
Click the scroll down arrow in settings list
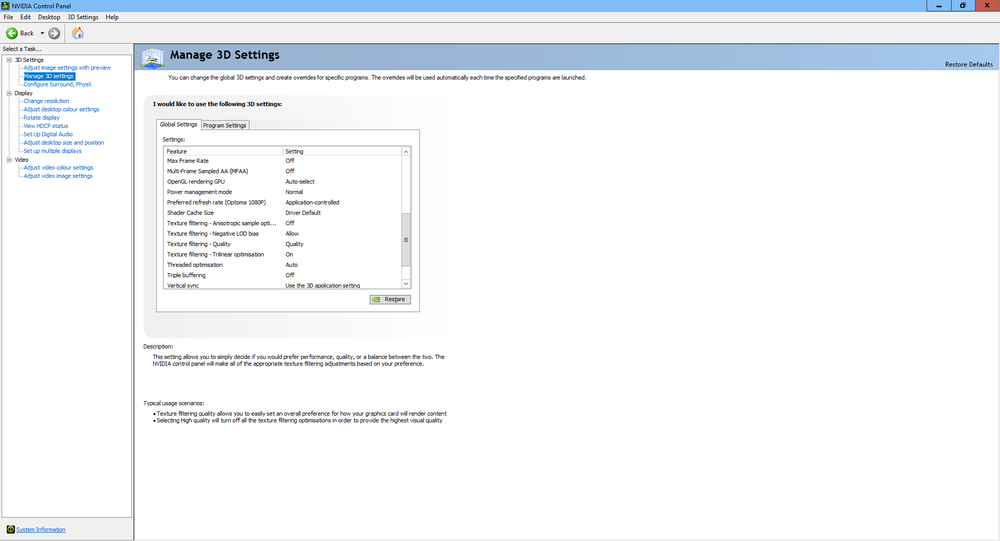[406, 284]
